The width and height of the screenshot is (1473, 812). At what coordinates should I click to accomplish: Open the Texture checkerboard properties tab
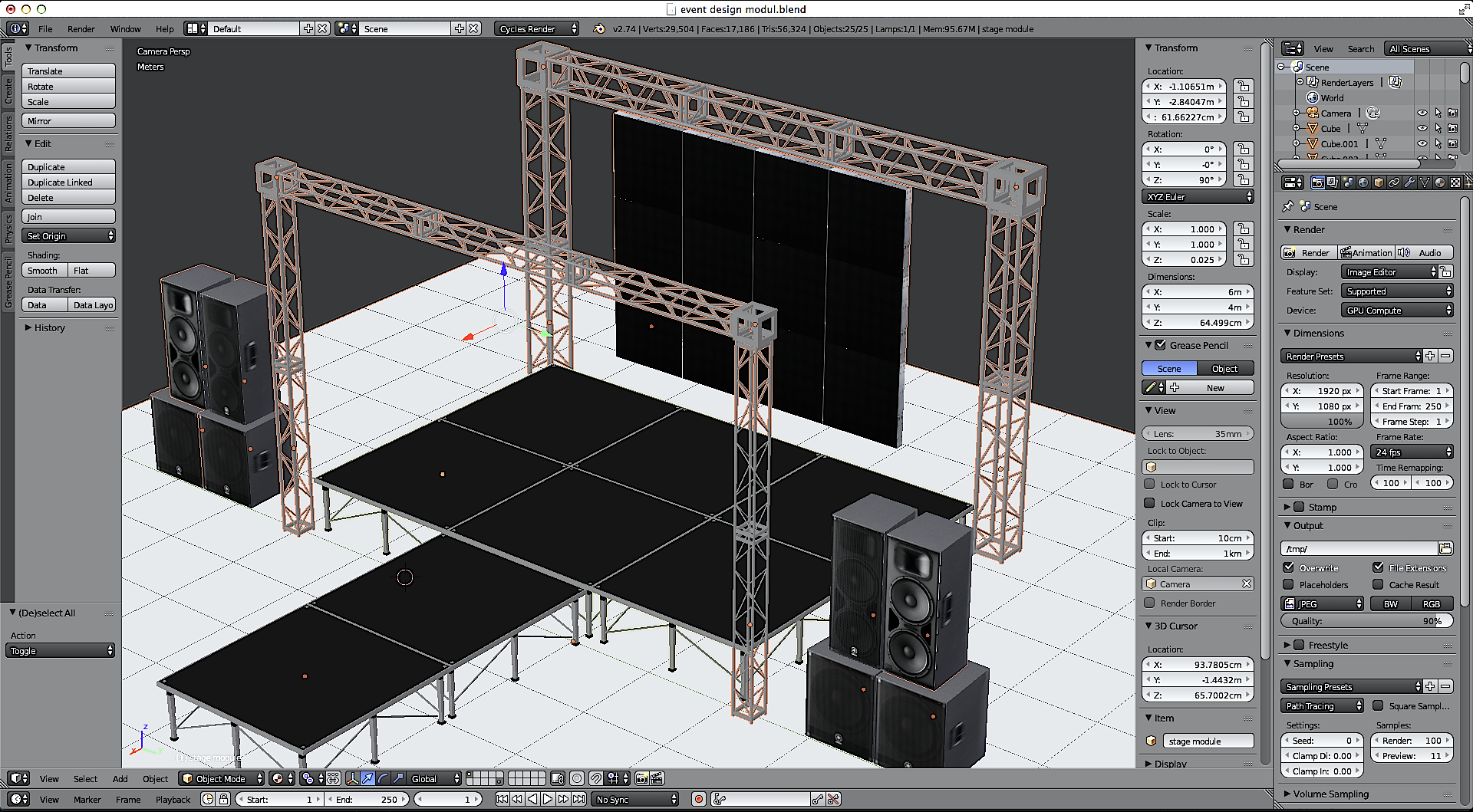[1455, 182]
